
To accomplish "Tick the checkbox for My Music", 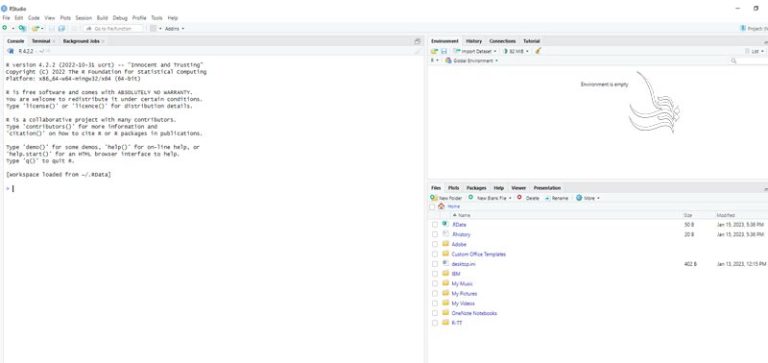I will [434, 284].
